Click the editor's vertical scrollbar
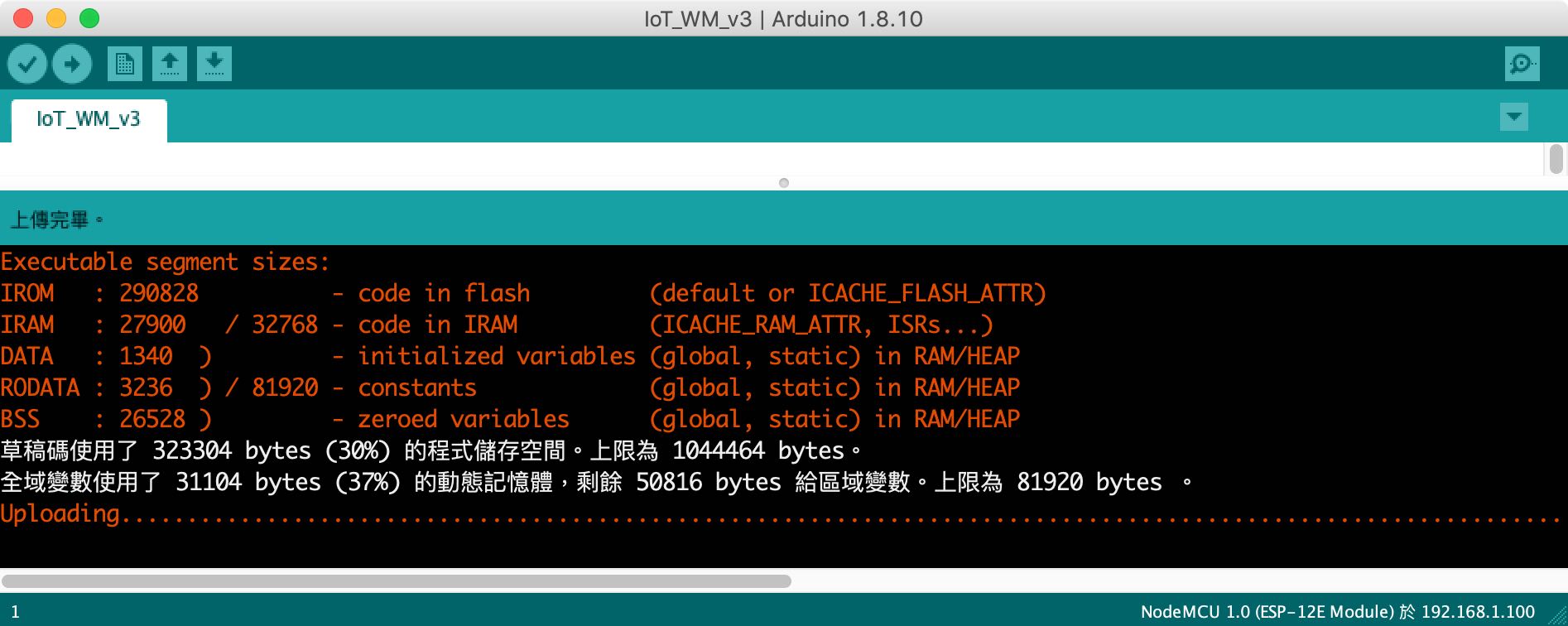Screen dimensions: 1568x626 (1556, 159)
